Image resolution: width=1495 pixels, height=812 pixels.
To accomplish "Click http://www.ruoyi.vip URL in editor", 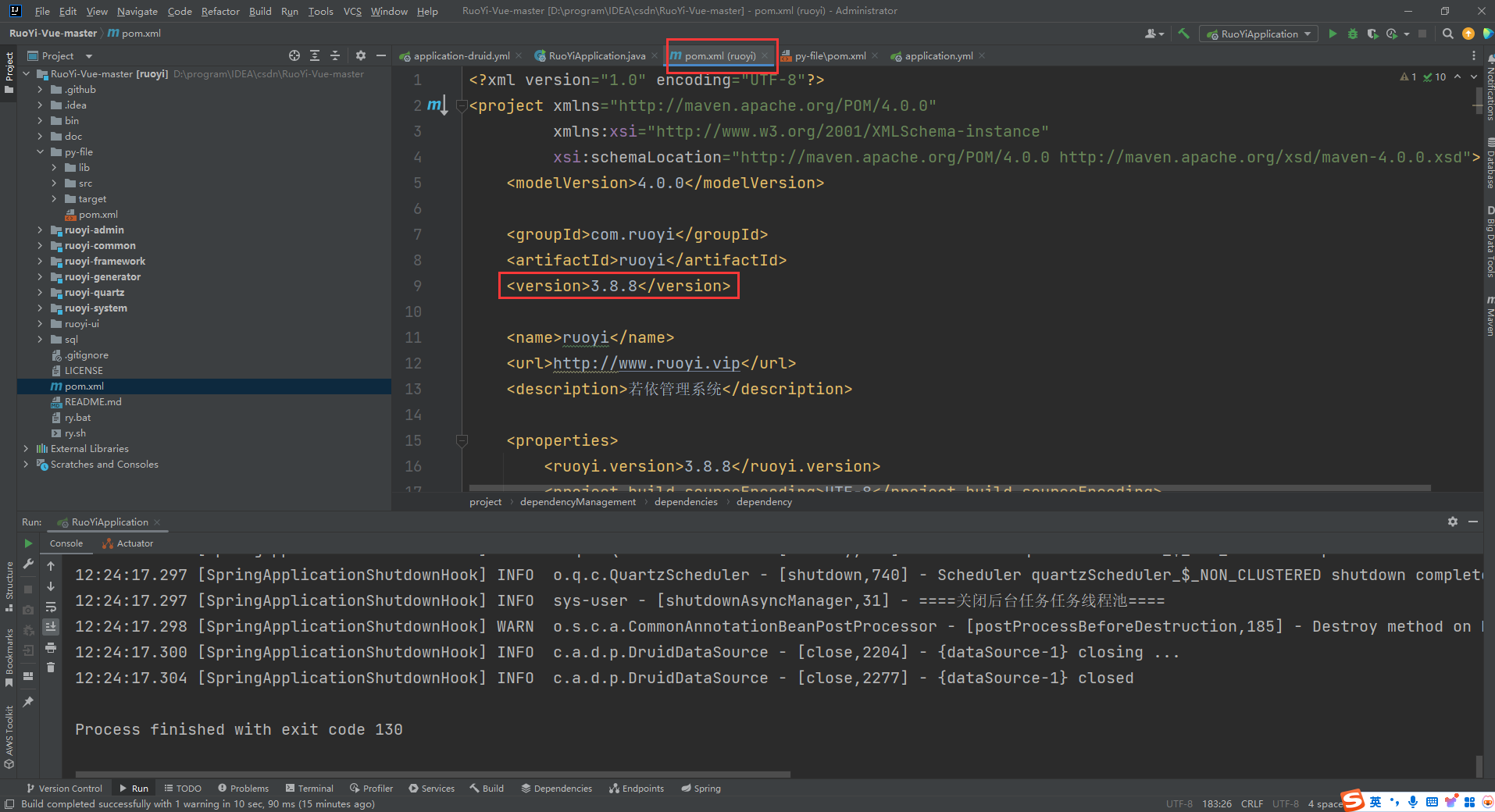I will coord(646,363).
